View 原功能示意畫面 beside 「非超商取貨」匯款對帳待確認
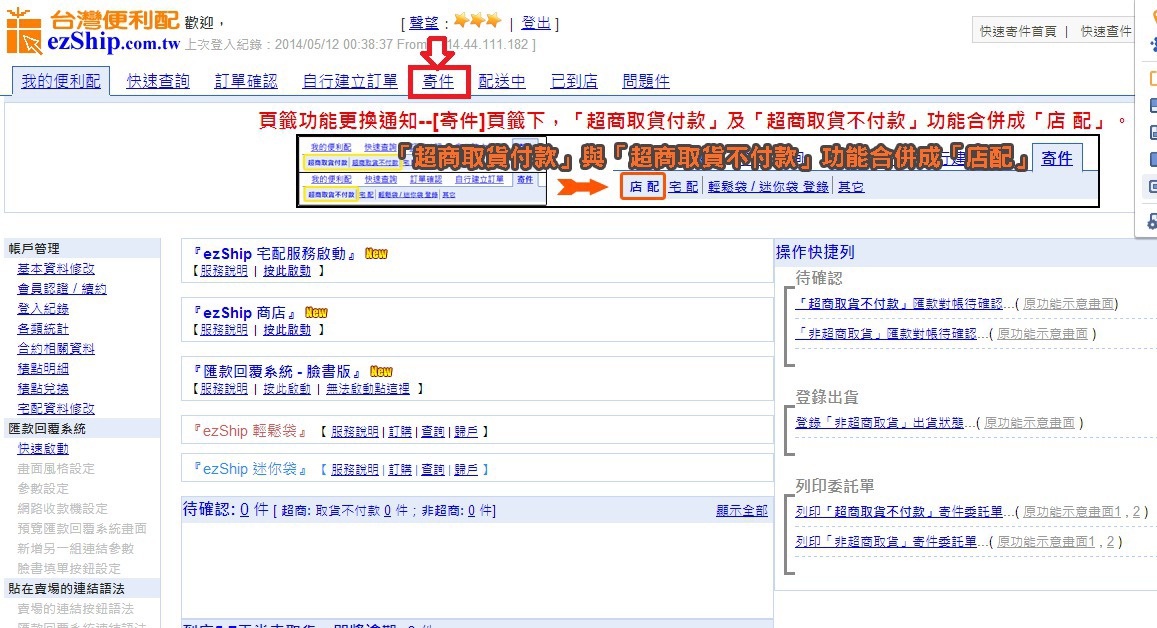Image resolution: width=1157 pixels, height=628 pixels. click(1043, 334)
